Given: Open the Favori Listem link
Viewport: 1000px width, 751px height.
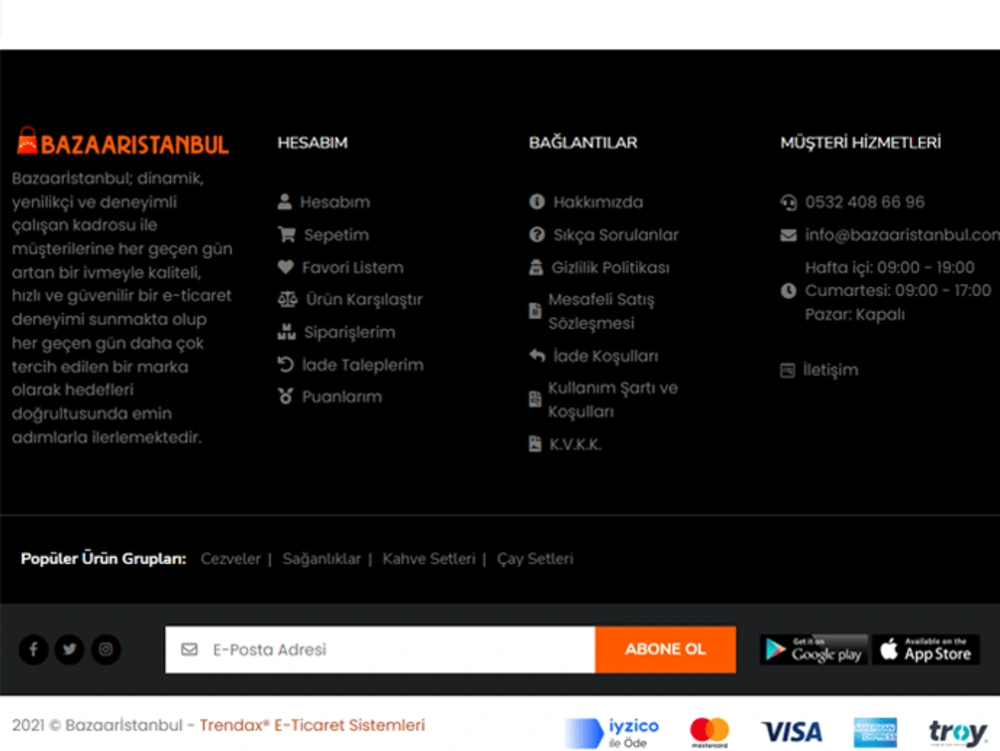Looking at the screenshot, I should [353, 267].
